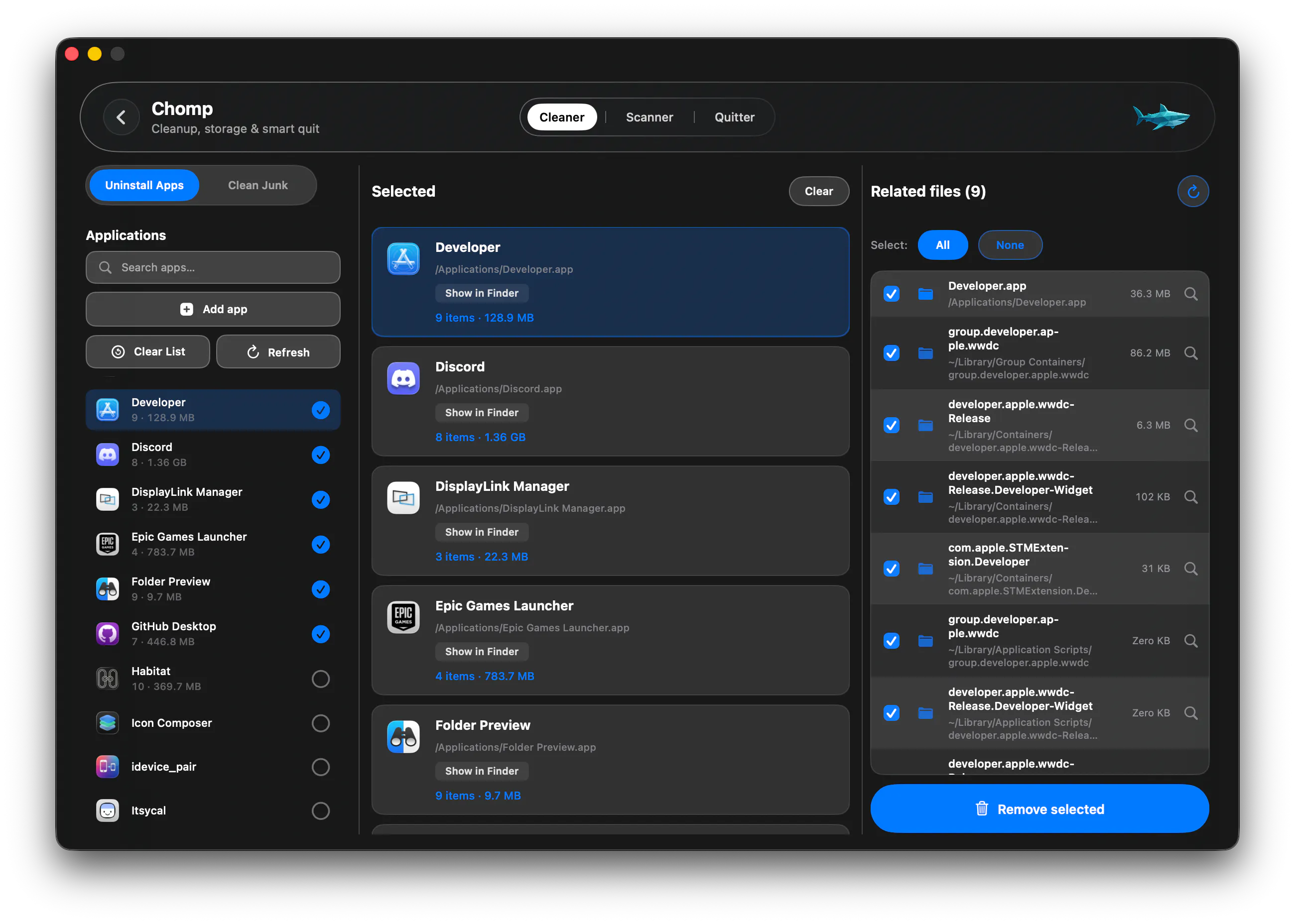Screen dimensions: 1295x924
Task: Uncheck GitHub Desktop in sidebar
Action: pos(320,634)
